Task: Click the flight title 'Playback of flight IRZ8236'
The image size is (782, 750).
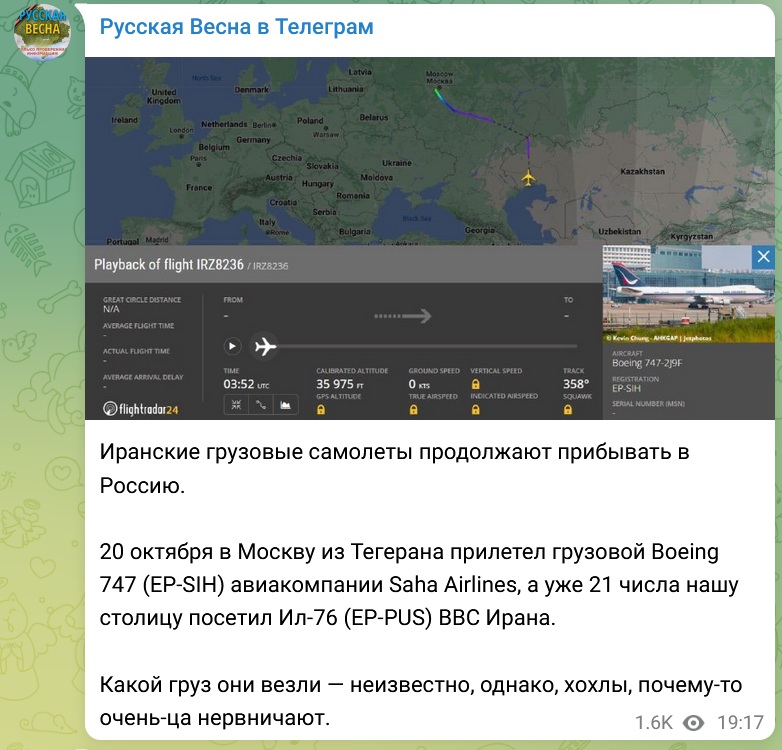Action: (169, 264)
